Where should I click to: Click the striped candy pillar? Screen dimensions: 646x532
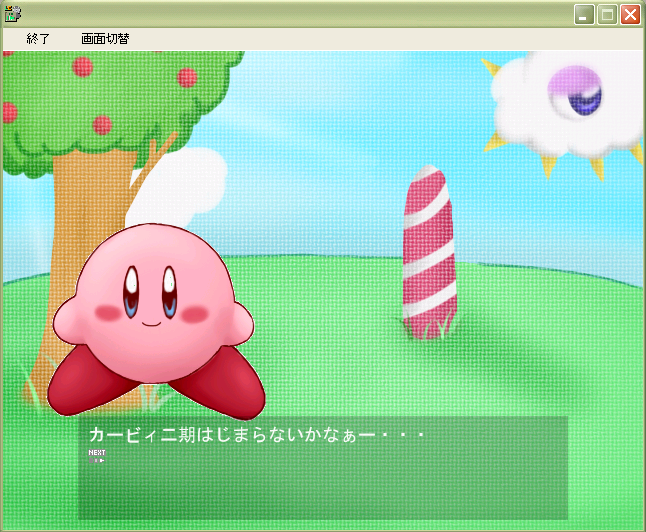coord(429,252)
